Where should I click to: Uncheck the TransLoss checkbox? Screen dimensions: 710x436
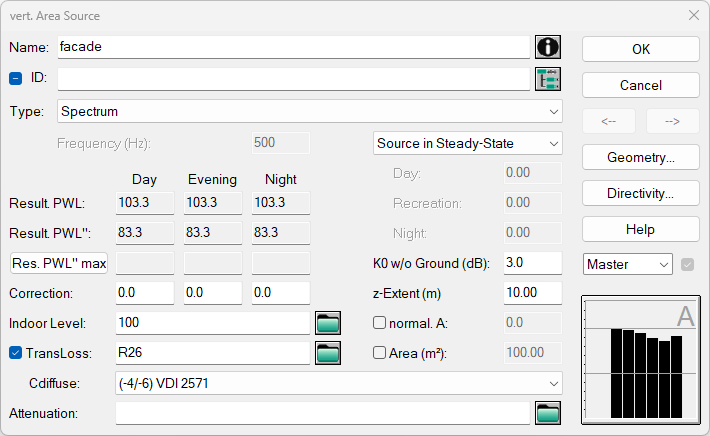[15, 353]
